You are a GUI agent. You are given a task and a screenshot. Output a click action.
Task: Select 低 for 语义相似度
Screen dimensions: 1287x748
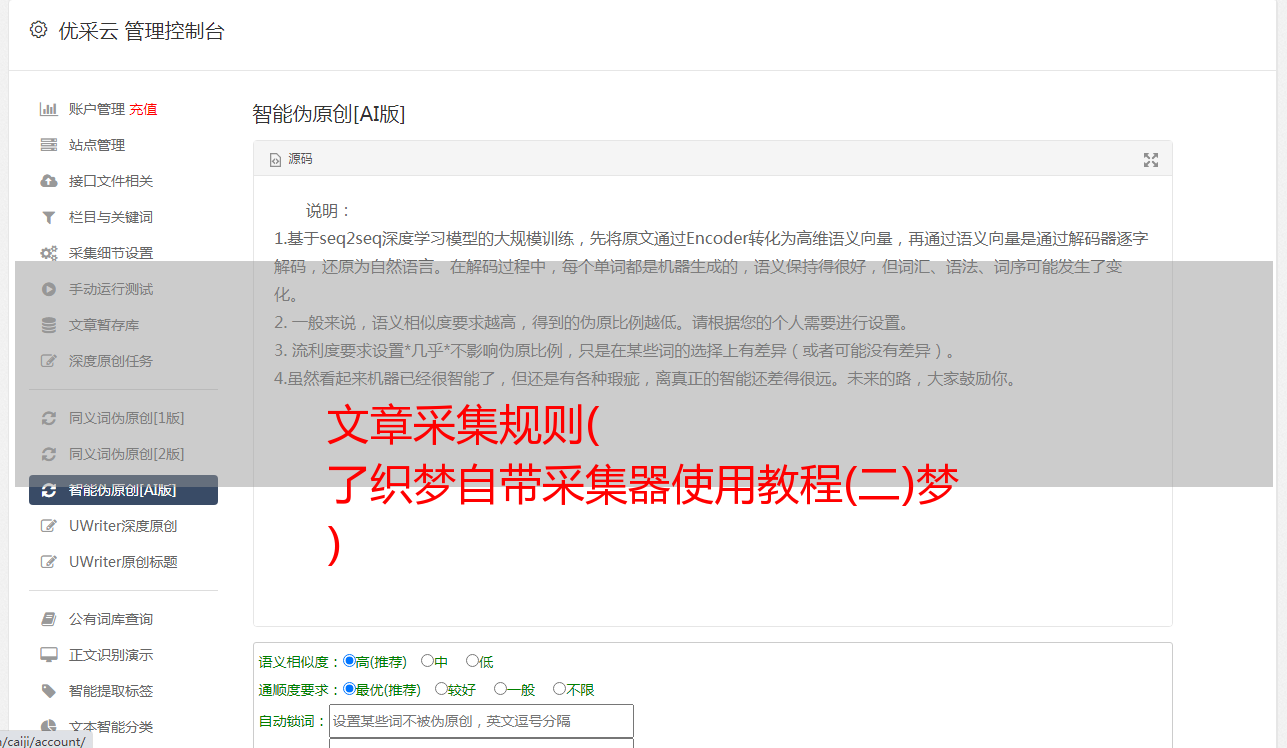(x=472, y=661)
